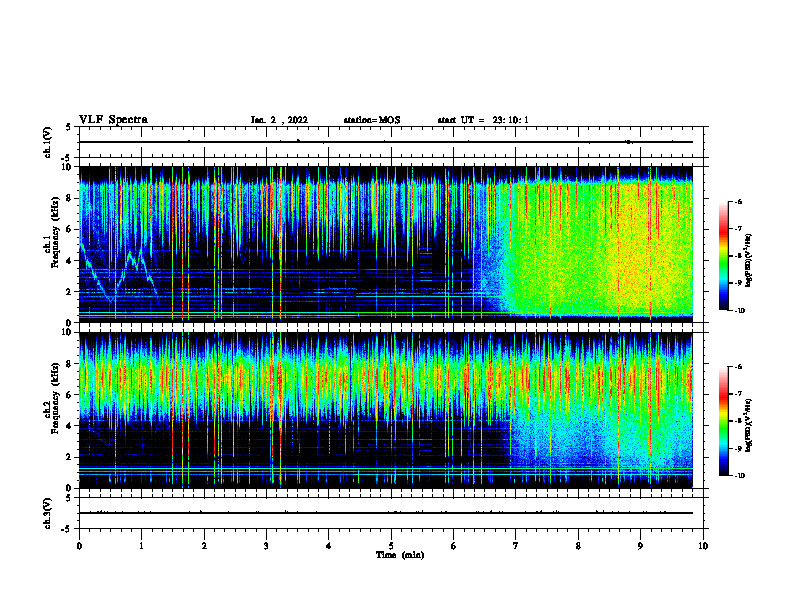Click time axis tick label "5"
Screen dimensions: 792x612
click(x=391, y=546)
